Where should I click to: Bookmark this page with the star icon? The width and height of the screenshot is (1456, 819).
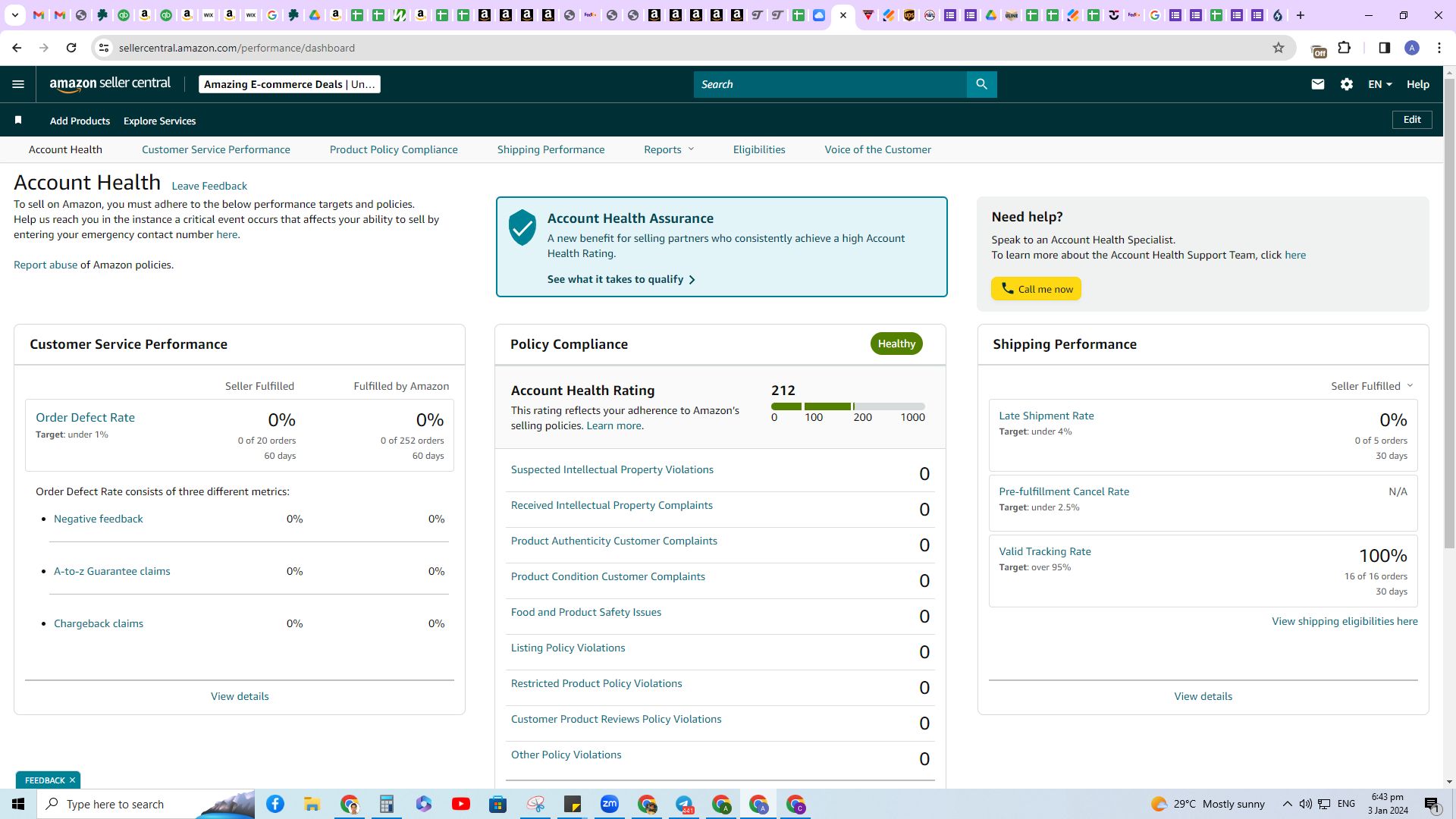[1279, 48]
